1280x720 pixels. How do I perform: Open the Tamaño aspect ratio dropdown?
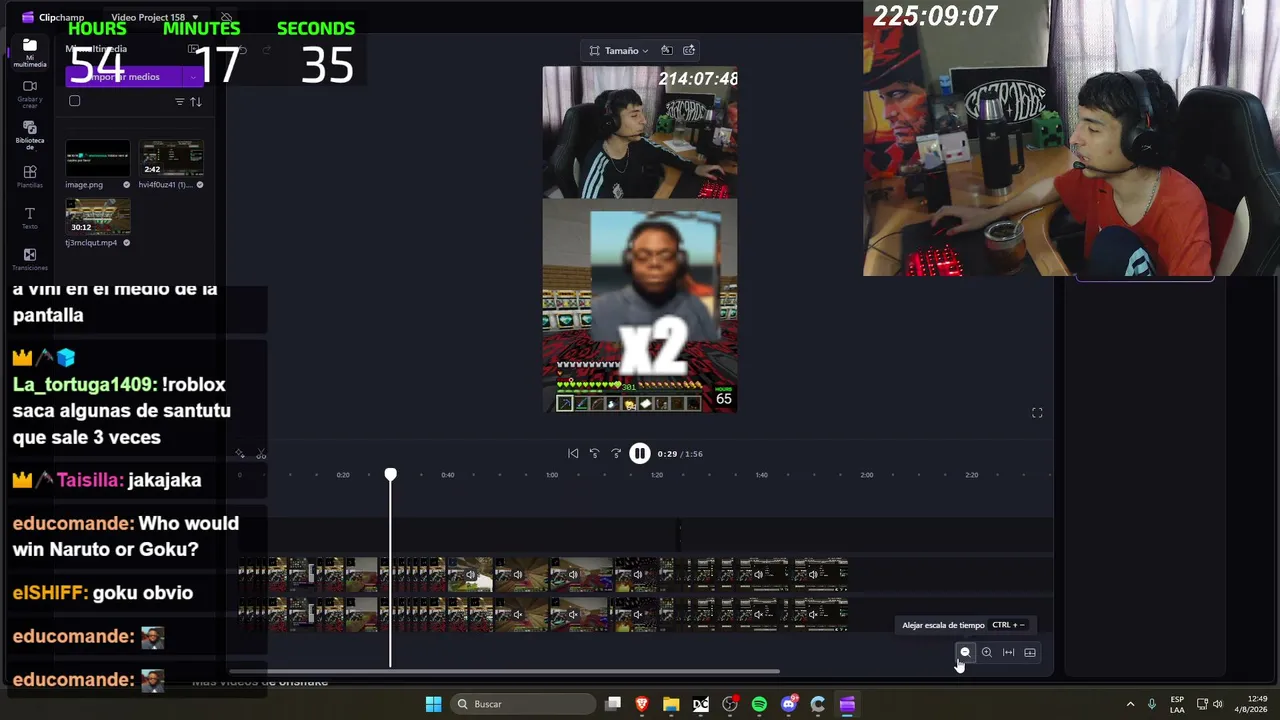(x=619, y=50)
